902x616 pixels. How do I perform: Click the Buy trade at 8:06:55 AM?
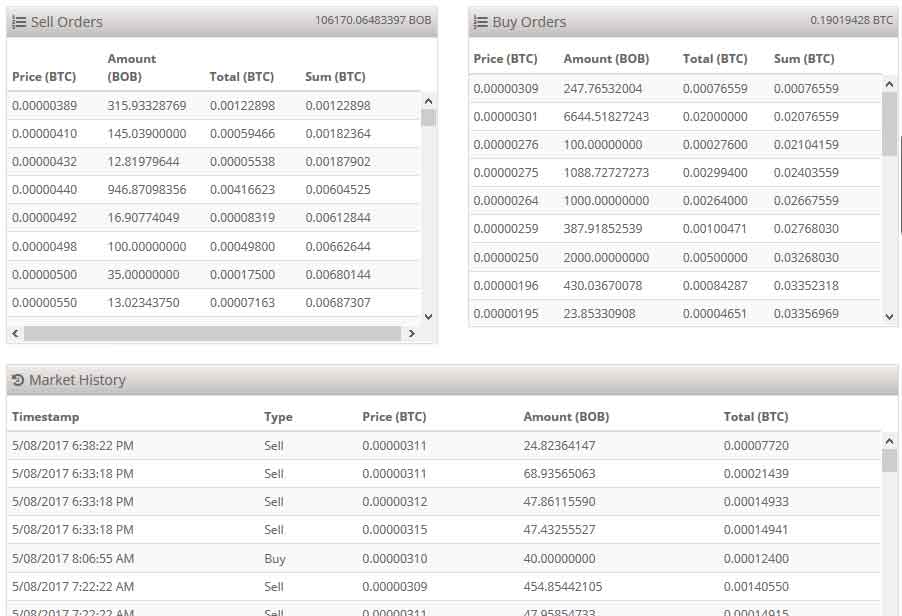pyautogui.click(x=444, y=558)
